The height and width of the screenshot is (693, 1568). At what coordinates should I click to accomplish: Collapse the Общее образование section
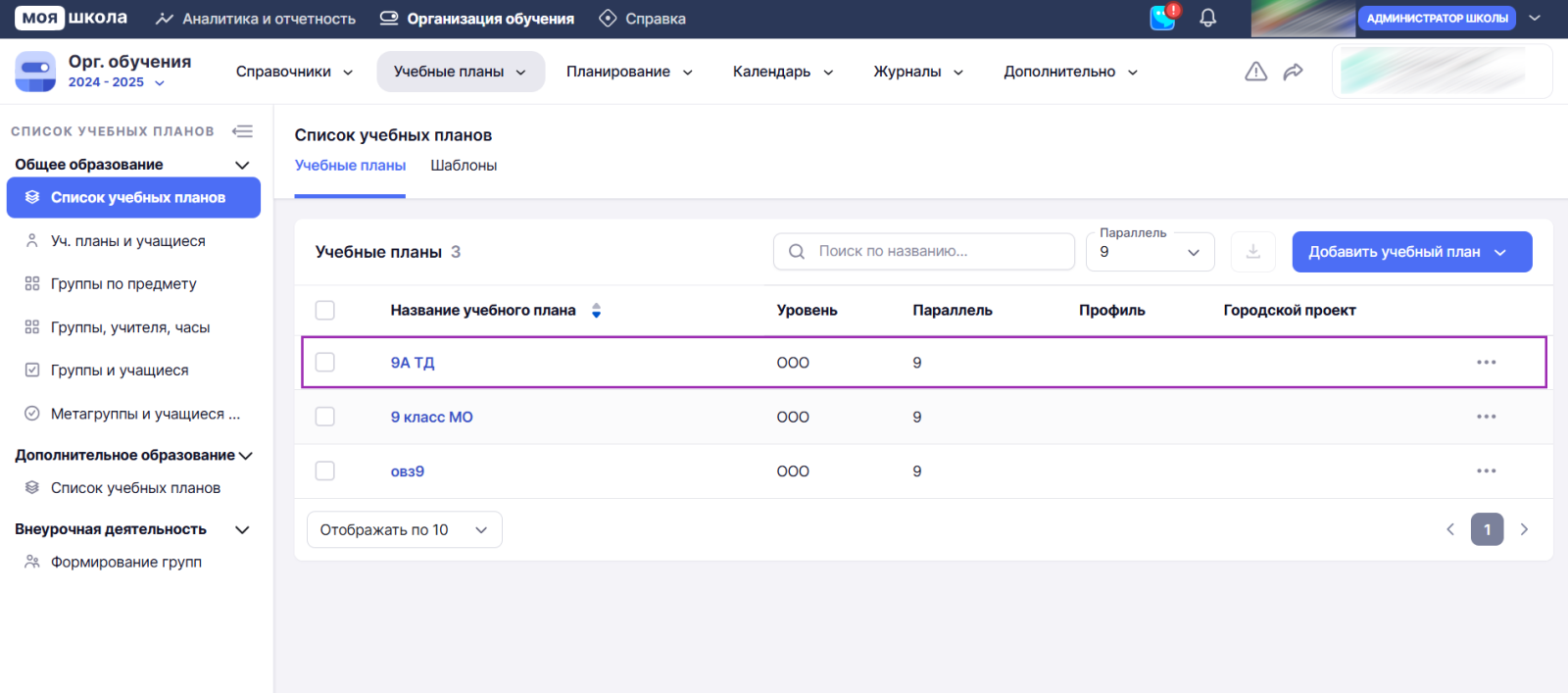(242, 165)
